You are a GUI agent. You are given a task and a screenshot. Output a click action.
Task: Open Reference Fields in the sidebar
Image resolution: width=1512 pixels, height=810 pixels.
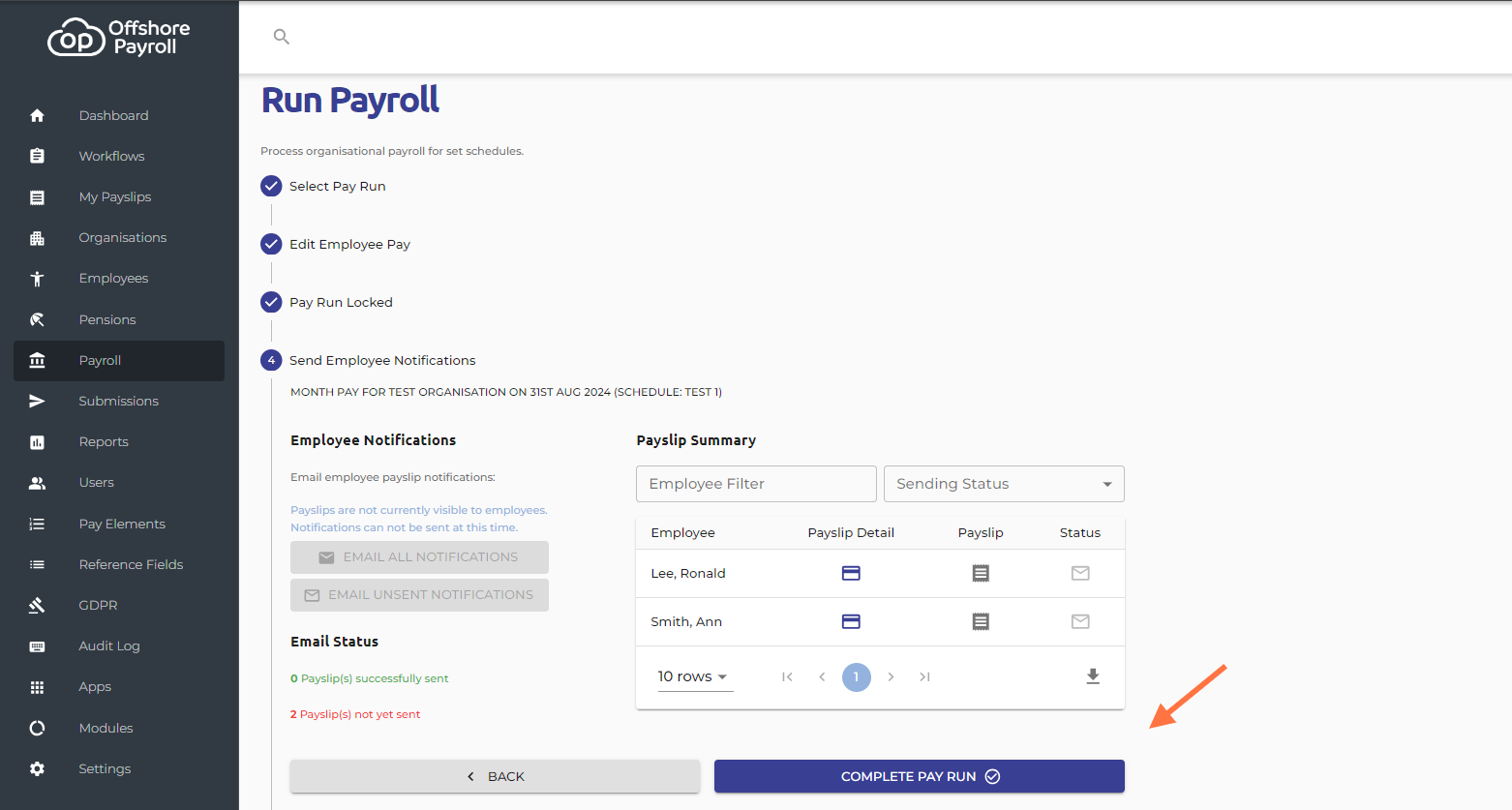point(119,564)
